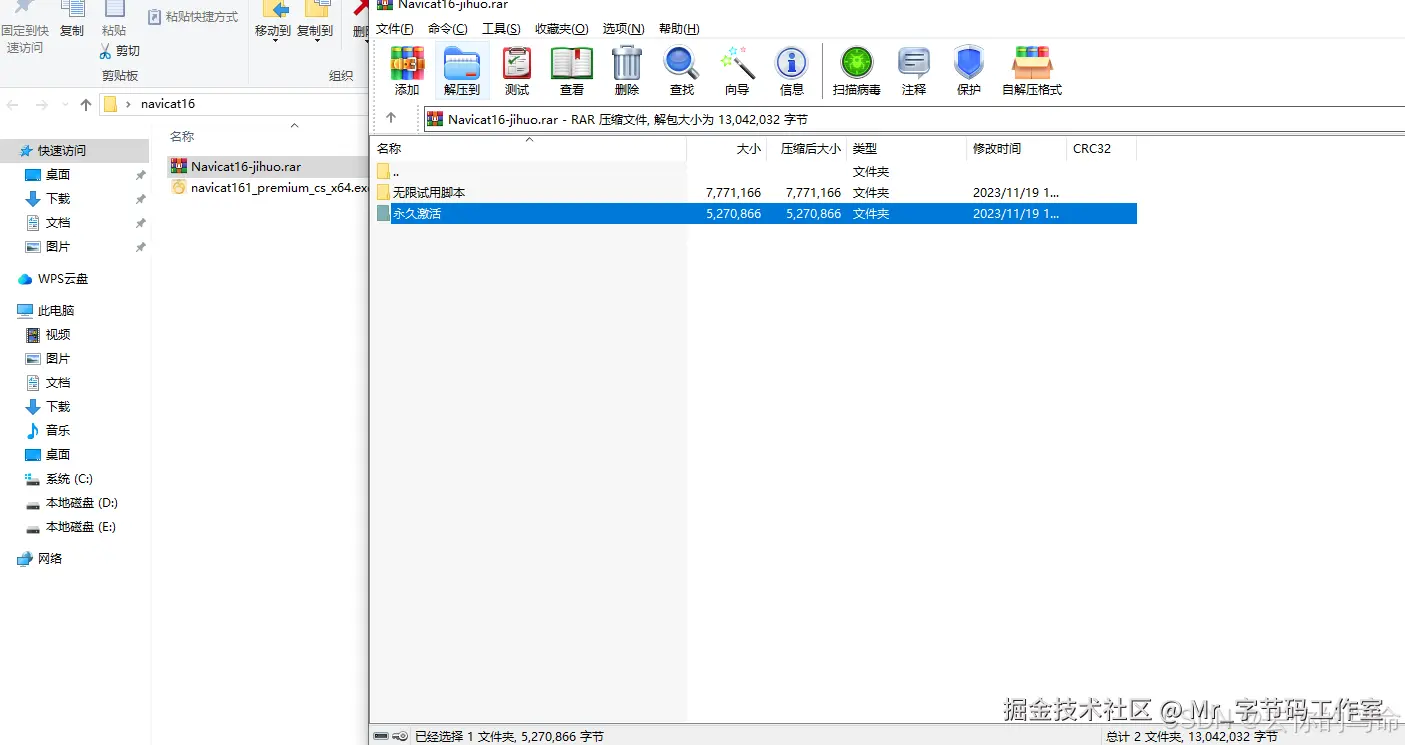The image size is (1405, 745).
Task: Open the 工具 menu in WinRAR
Action: click(500, 28)
